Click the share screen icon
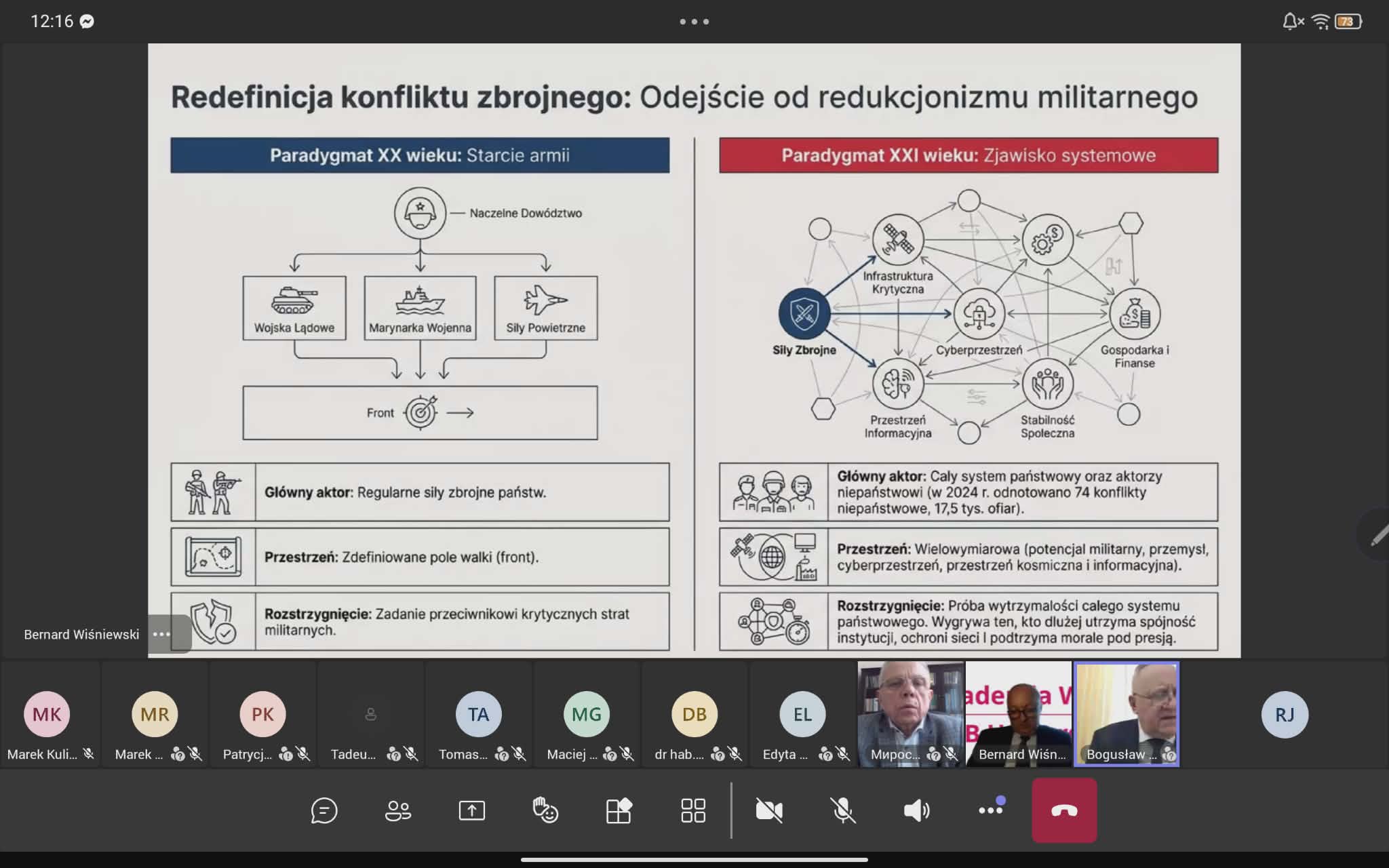This screenshot has height=868, width=1389. click(x=471, y=810)
